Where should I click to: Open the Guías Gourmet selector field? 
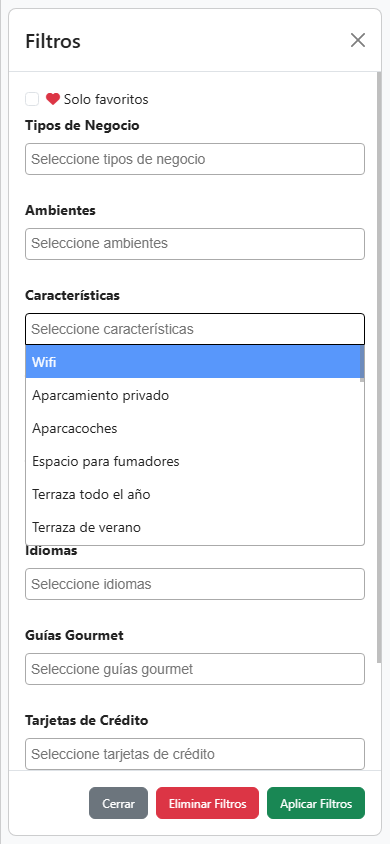pyautogui.click(x=195, y=669)
